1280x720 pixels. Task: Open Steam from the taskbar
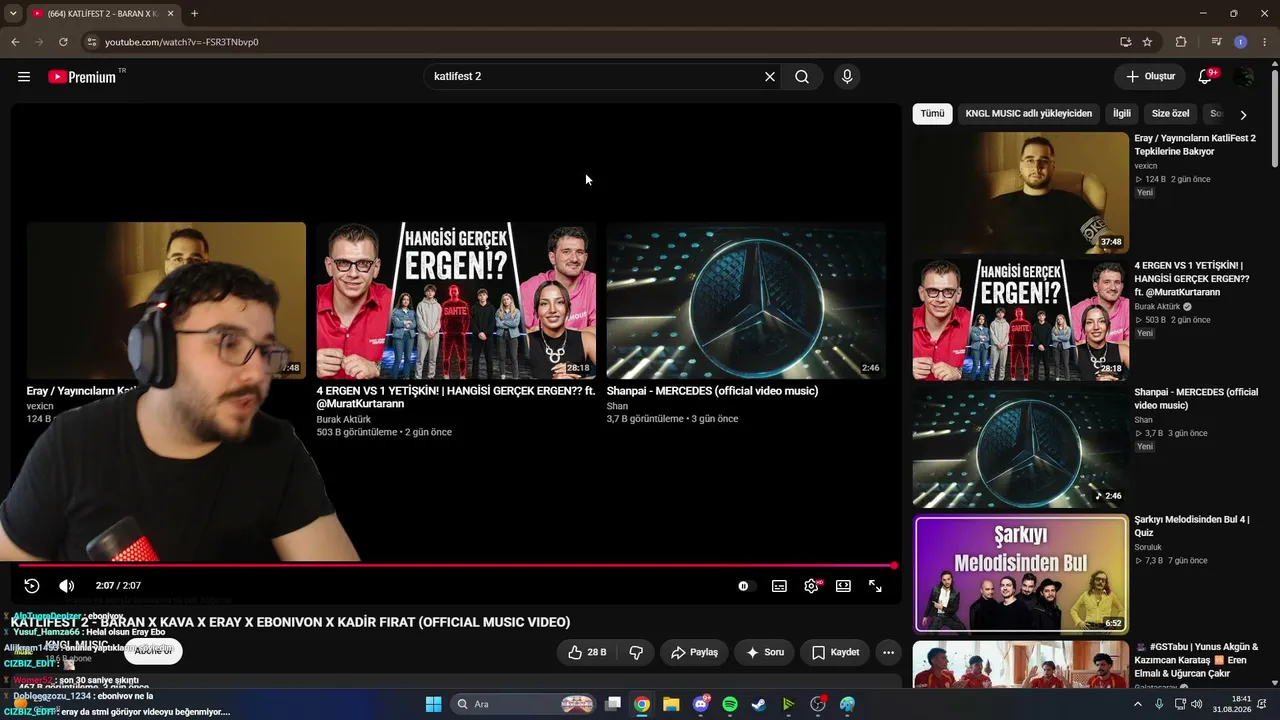click(759, 704)
